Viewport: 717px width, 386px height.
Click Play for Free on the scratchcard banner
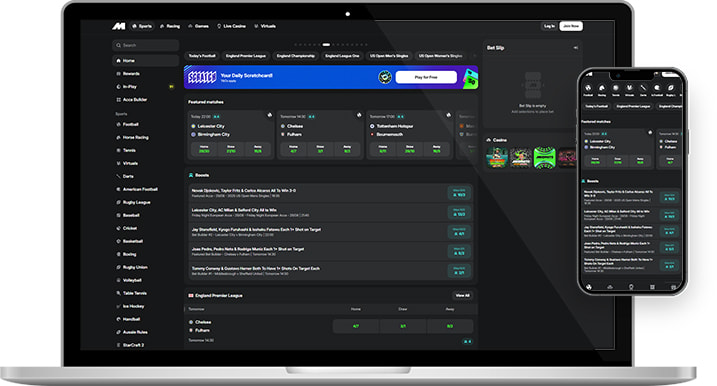tap(426, 77)
